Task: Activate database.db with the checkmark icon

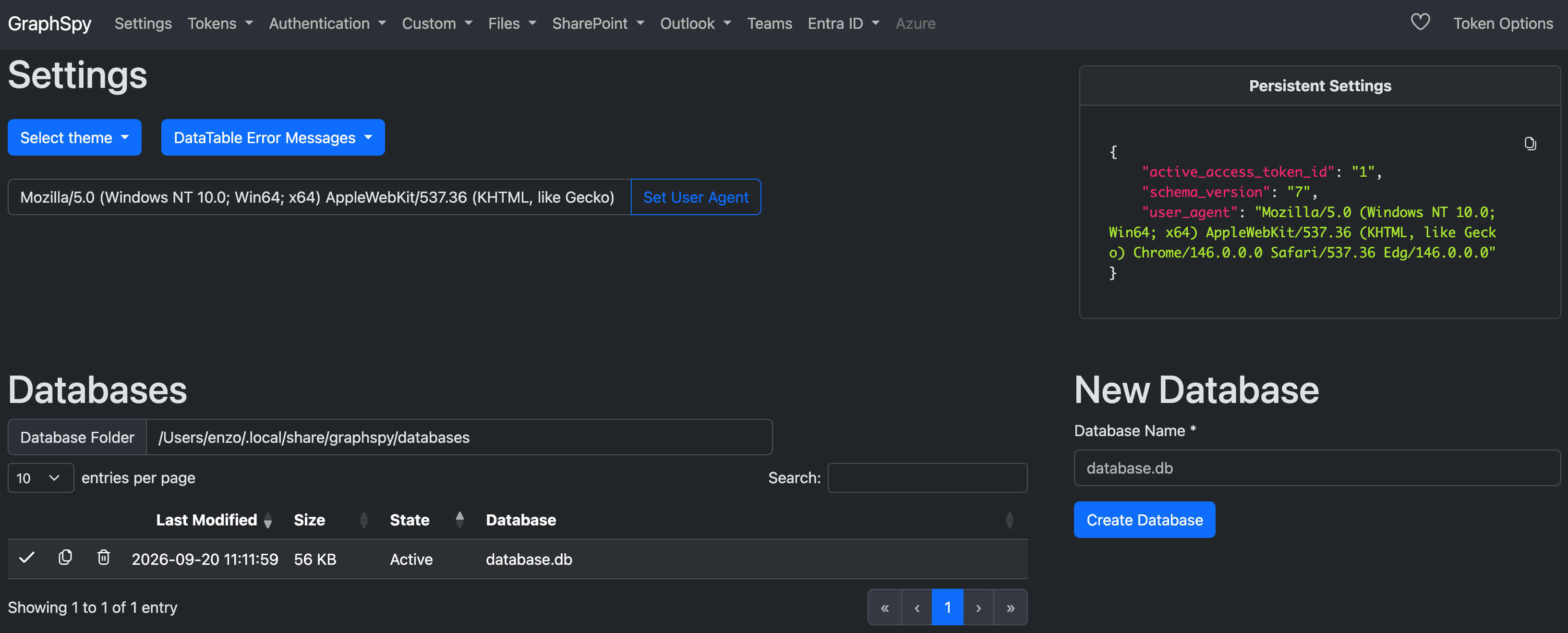Action: [x=27, y=558]
